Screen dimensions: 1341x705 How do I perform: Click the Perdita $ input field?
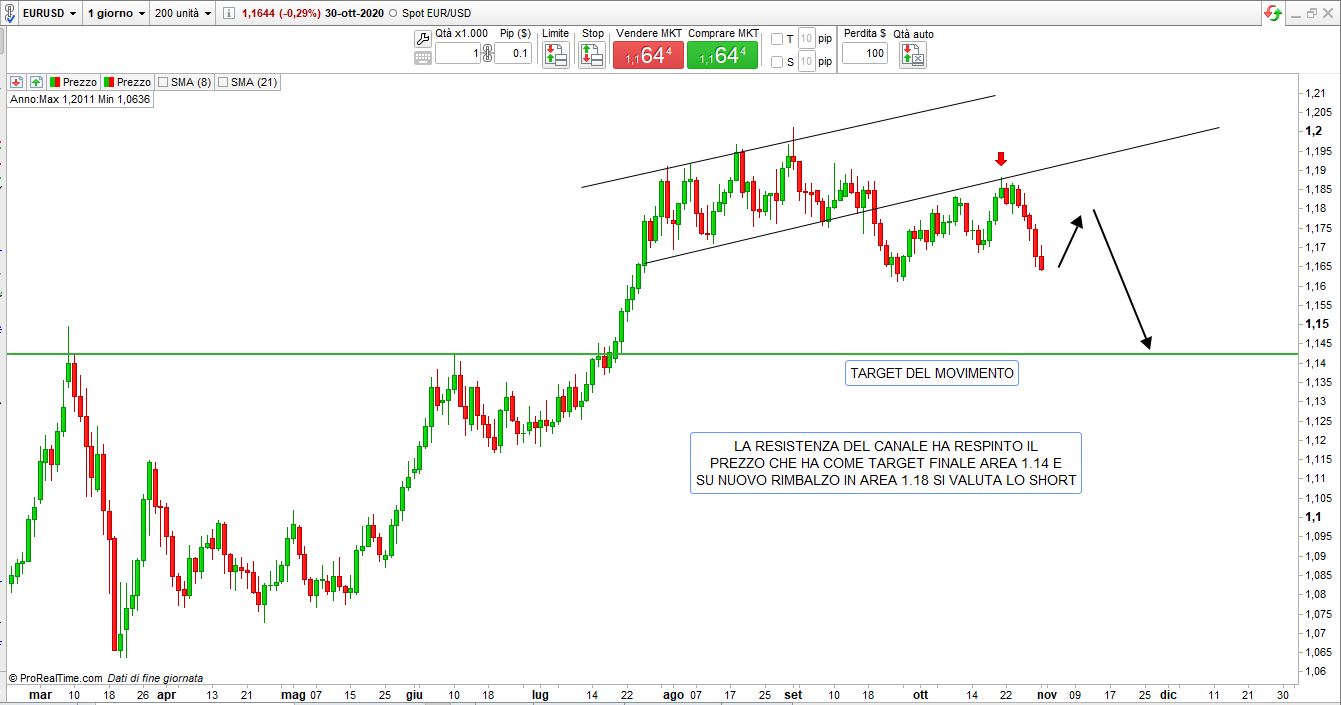tap(865, 53)
